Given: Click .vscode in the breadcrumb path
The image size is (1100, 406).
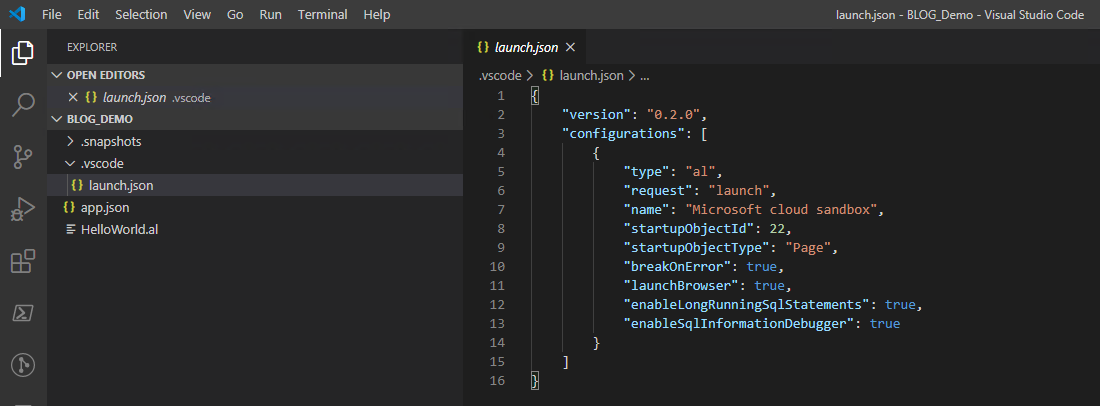Looking at the screenshot, I should (499, 75).
